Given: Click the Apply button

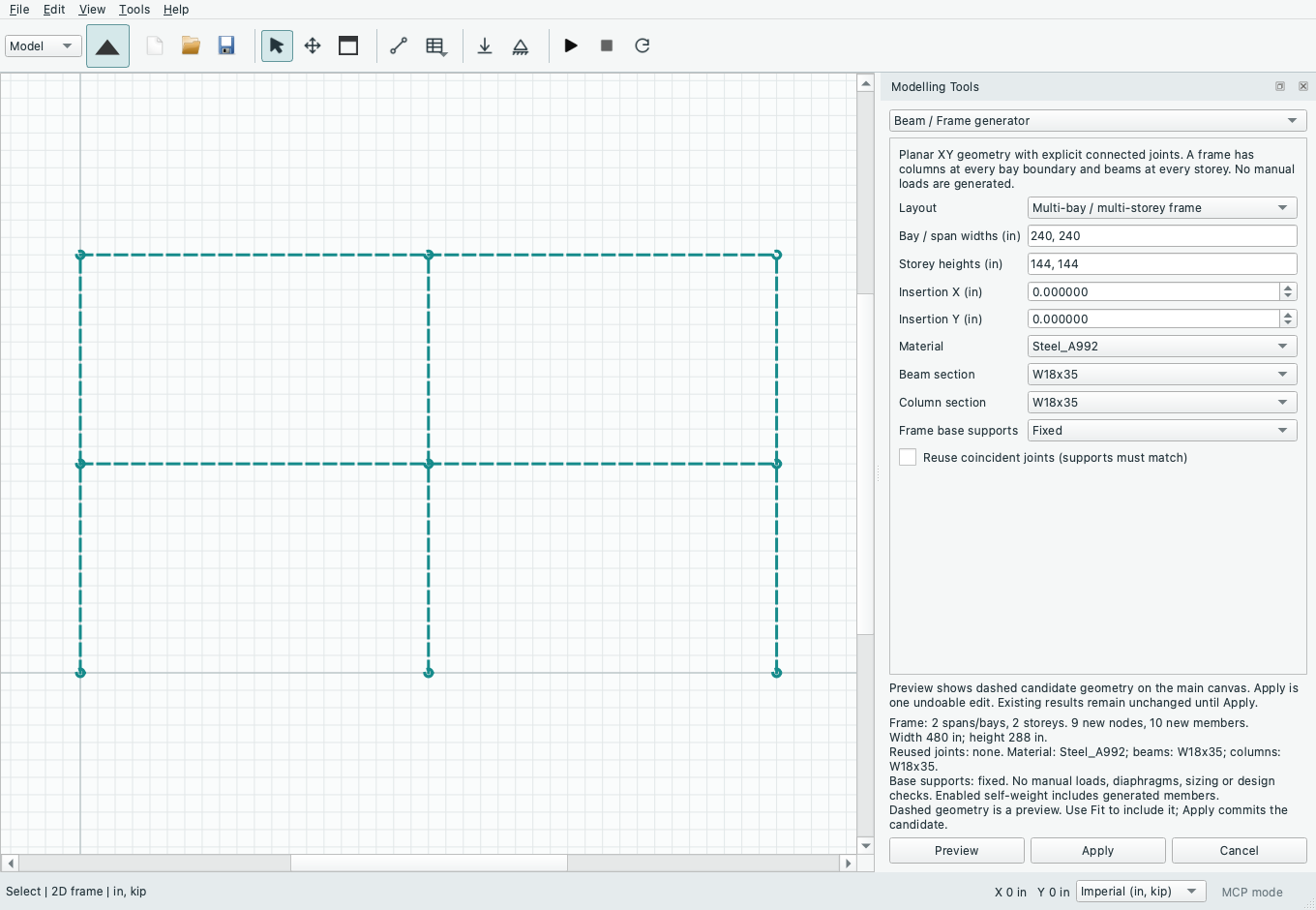Looking at the screenshot, I should coord(1098,851).
